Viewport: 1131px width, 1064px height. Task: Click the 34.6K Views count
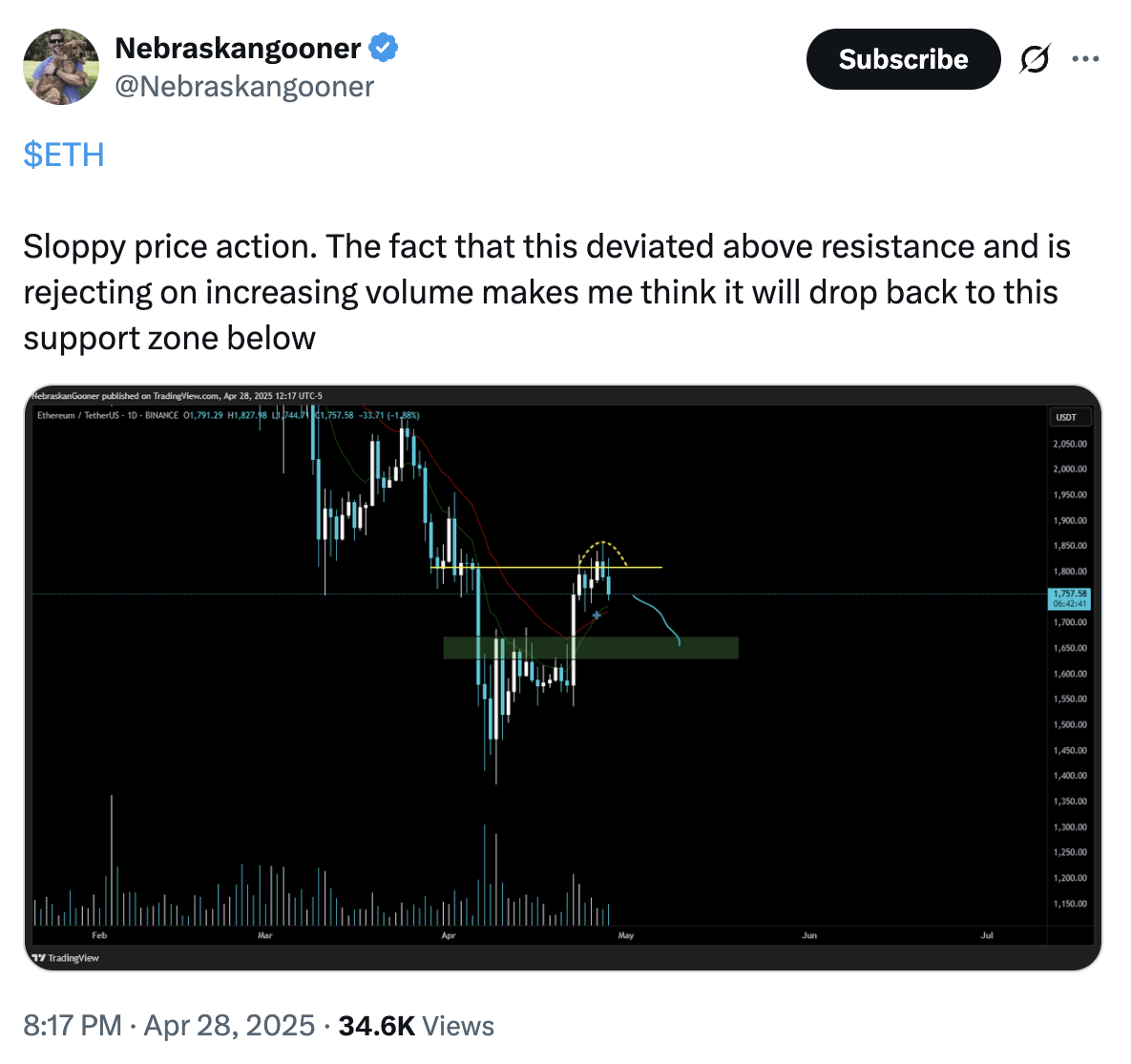pyautogui.click(x=416, y=1026)
